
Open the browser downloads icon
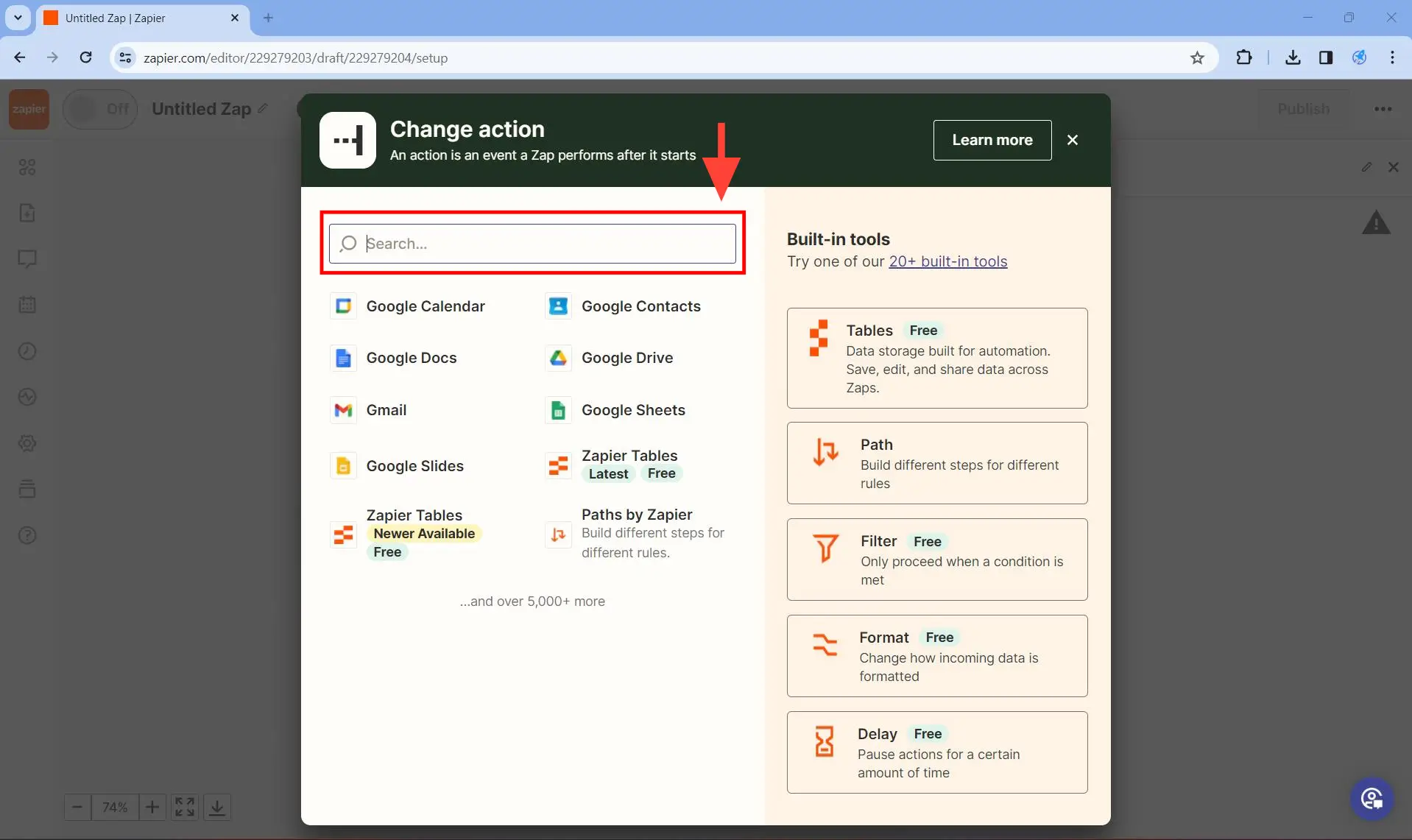pos(1293,57)
